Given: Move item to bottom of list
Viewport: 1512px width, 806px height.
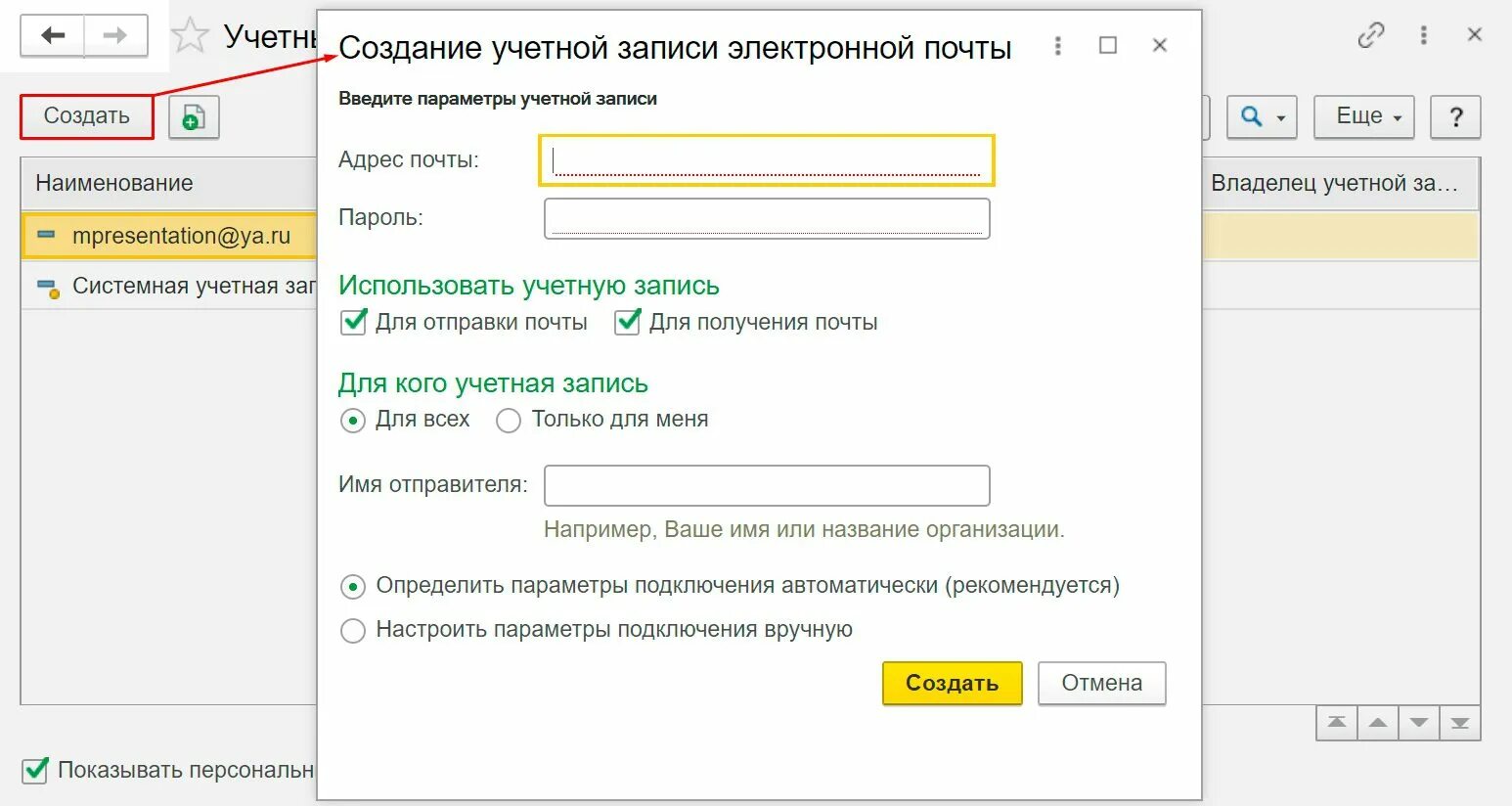Looking at the screenshot, I should point(1459,723).
